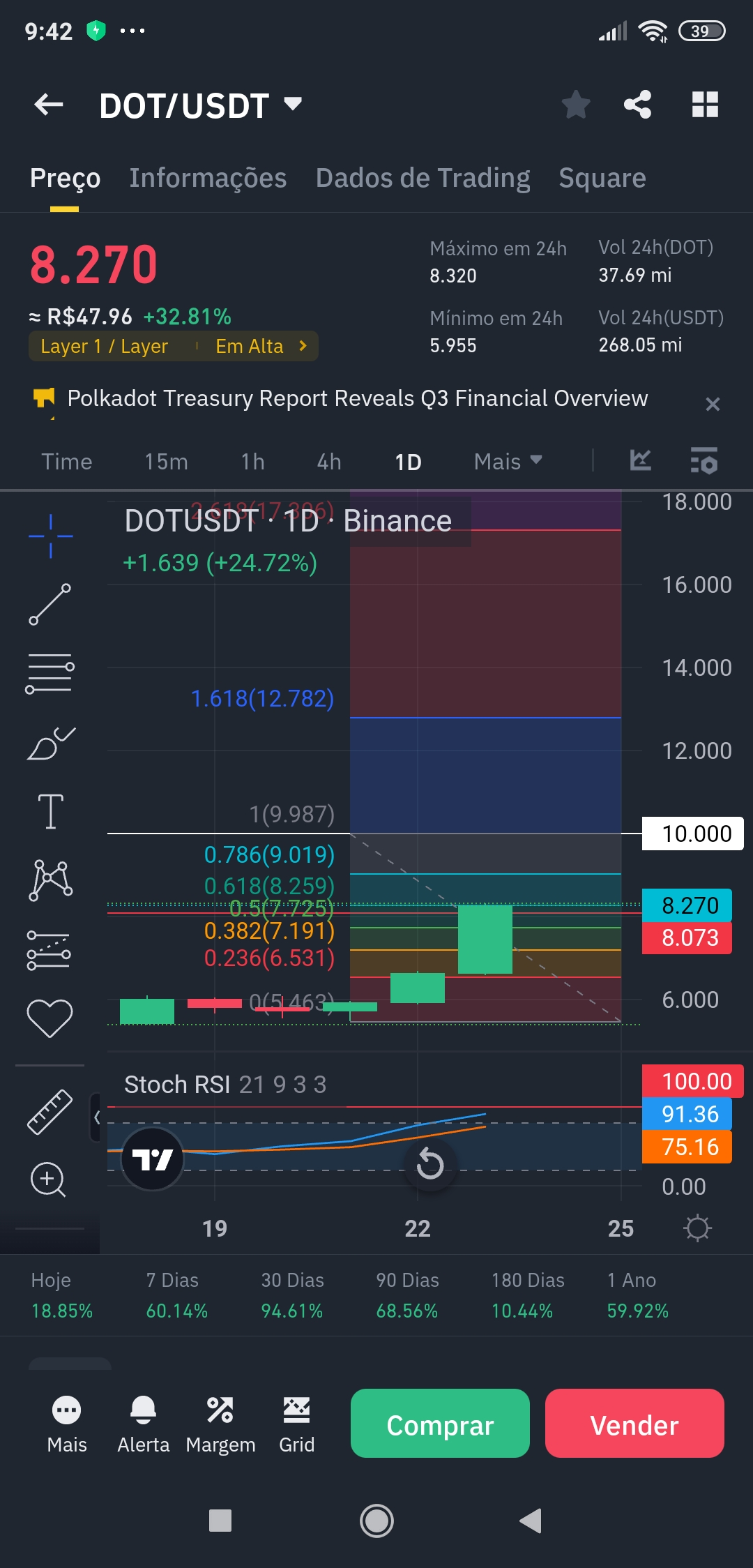Expand the Mais intervals dropdown

(x=508, y=462)
